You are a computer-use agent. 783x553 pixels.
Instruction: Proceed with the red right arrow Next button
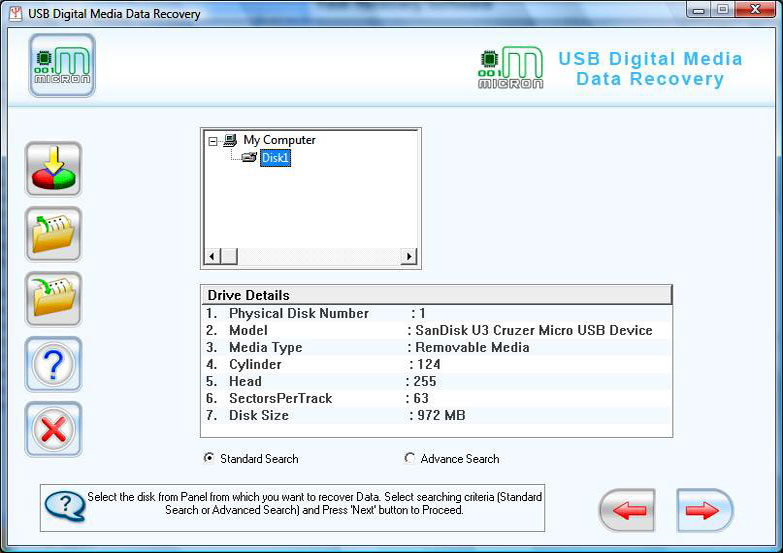coord(705,510)
